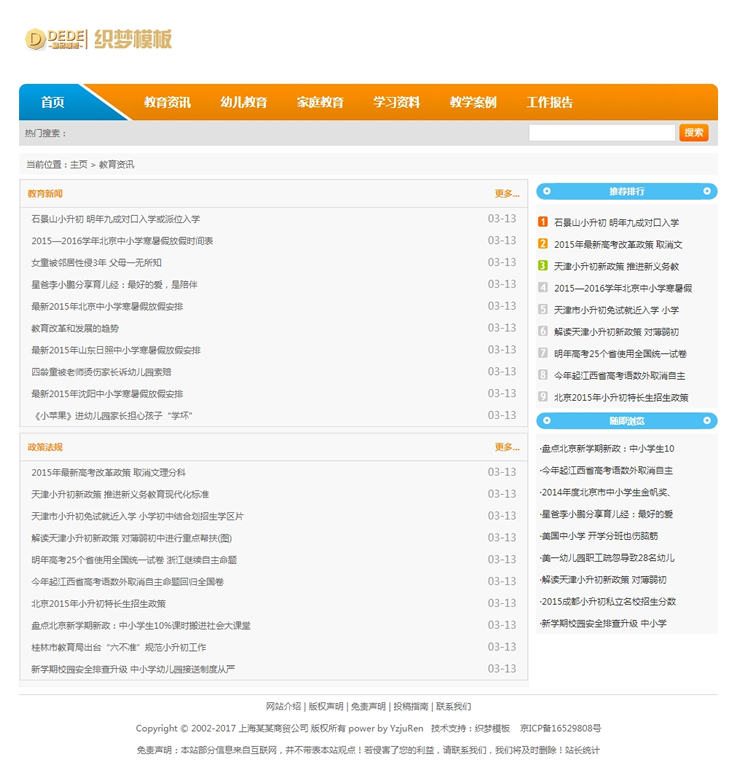Click the orange rank 1 badge
Viewport: 740px width, 768px height.
[543, 222]
